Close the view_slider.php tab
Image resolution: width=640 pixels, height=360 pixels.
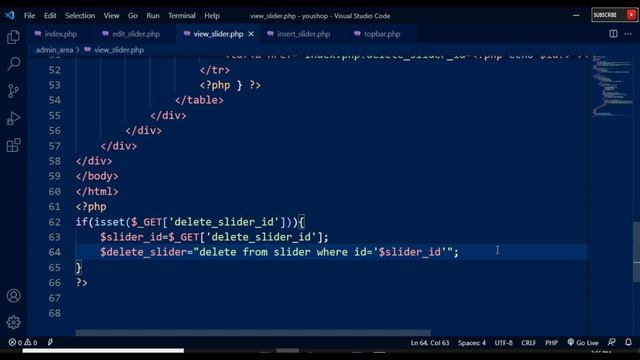[251, 34]
